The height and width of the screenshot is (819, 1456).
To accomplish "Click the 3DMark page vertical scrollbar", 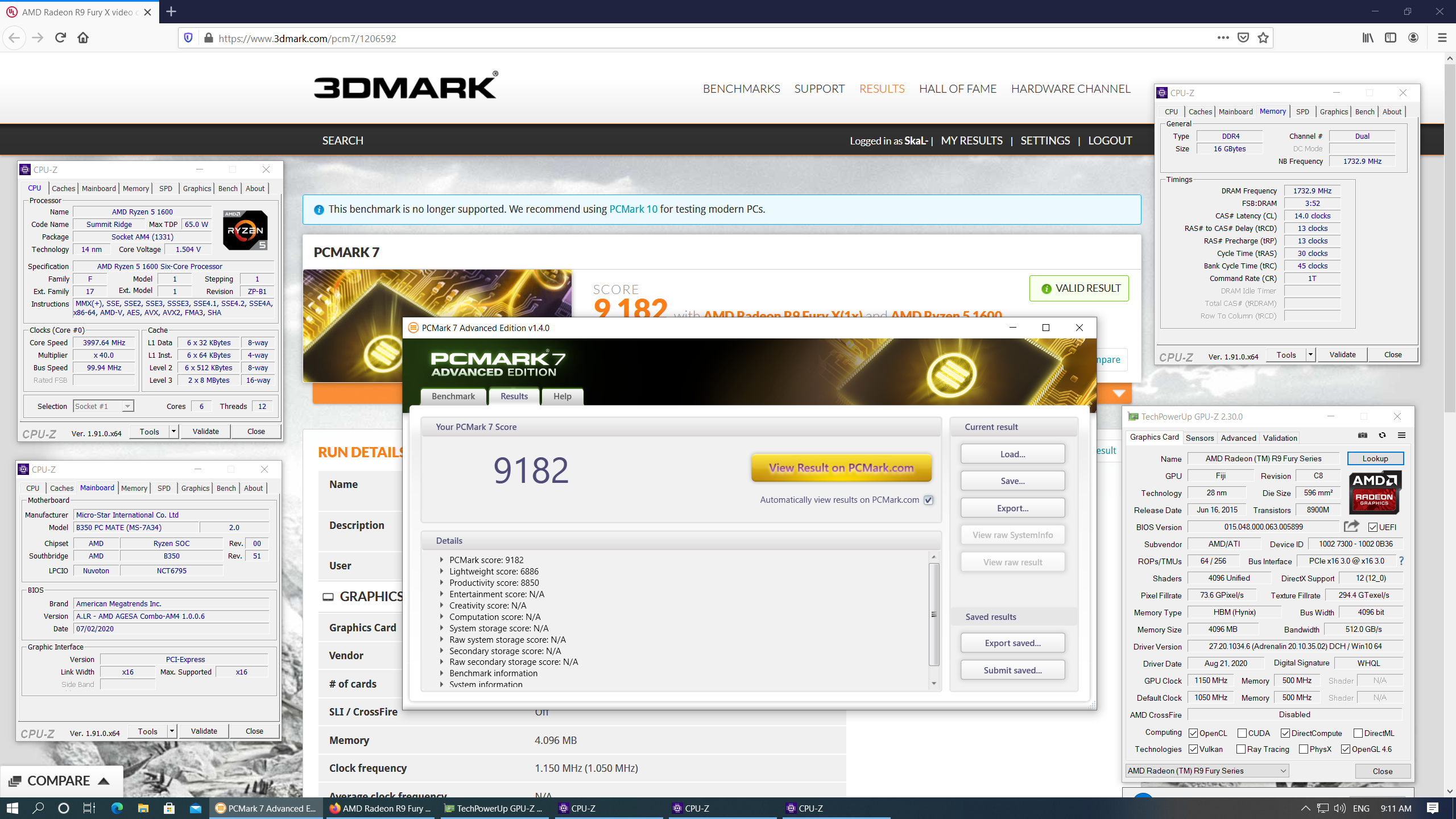I will coord(1450,239).
